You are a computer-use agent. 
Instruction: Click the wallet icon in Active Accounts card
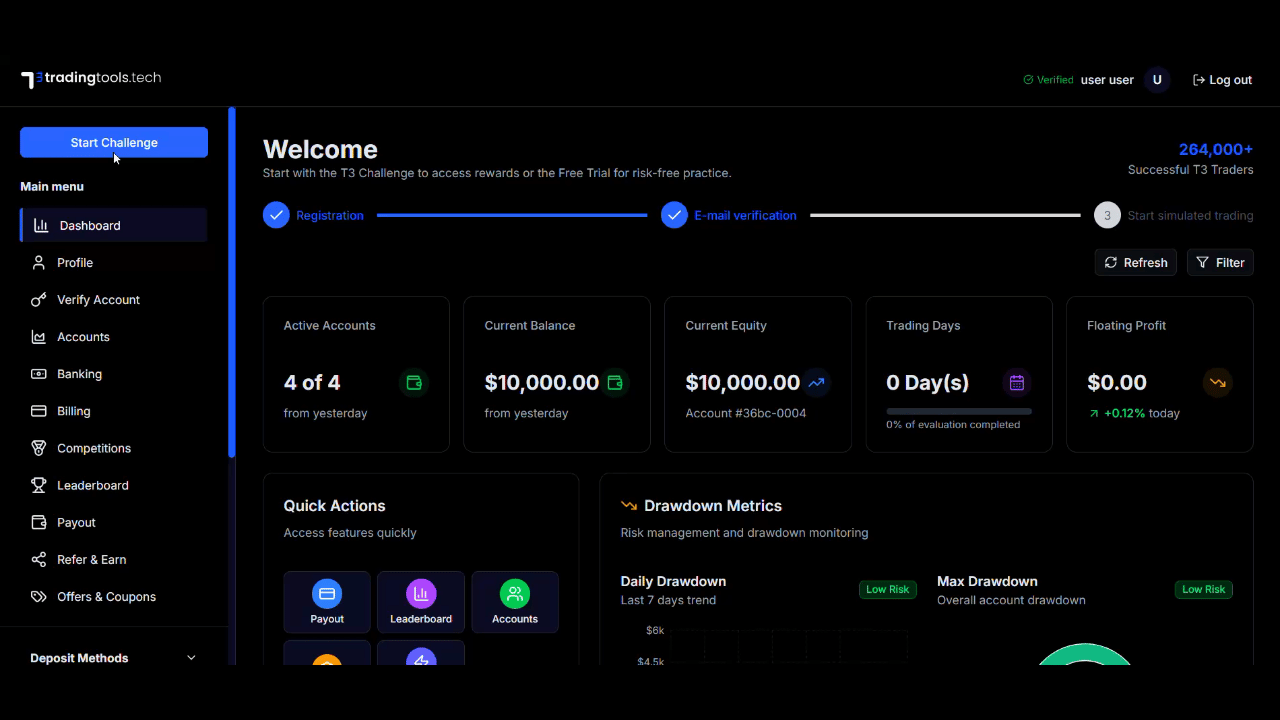(413, 382)
